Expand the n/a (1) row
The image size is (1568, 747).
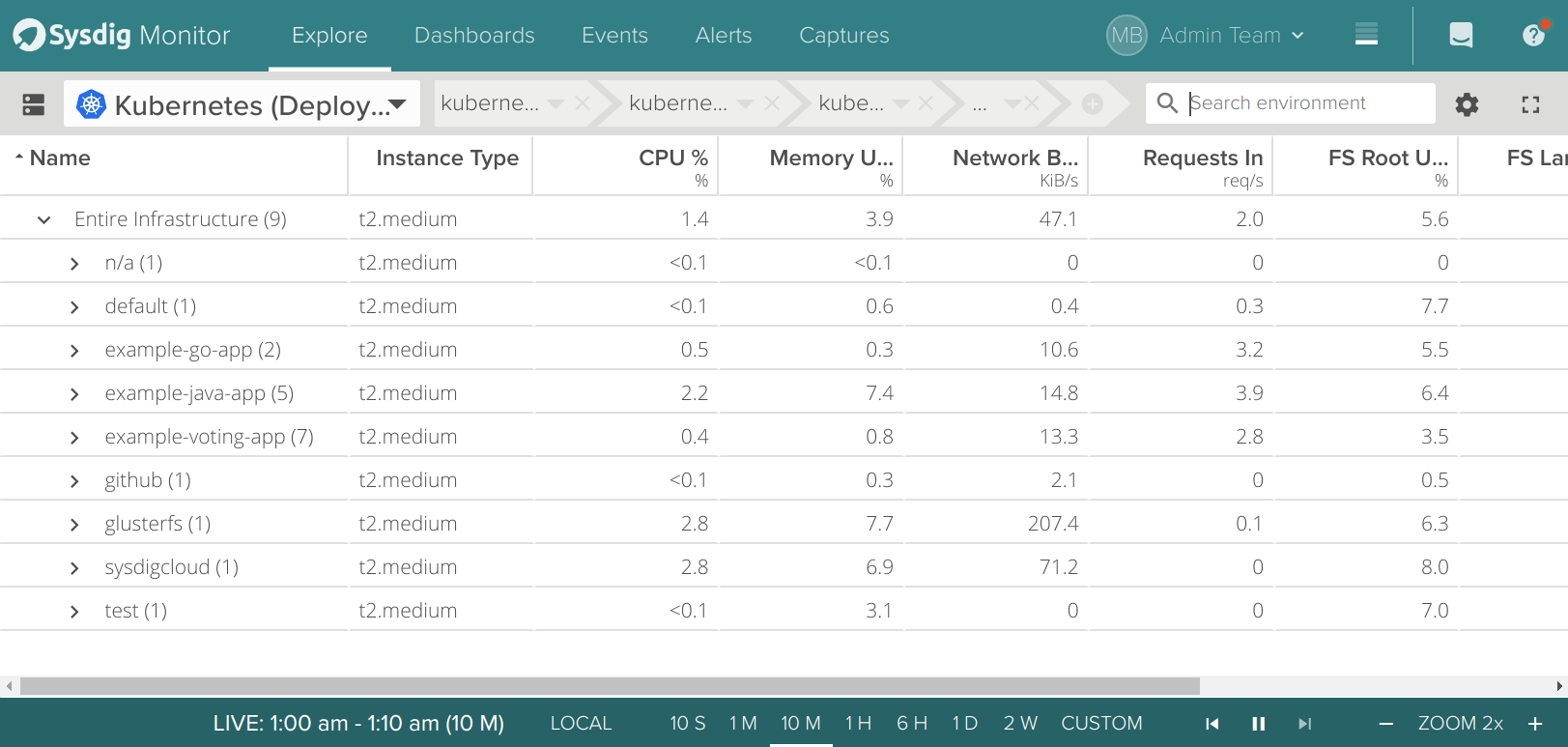(74, 264)
